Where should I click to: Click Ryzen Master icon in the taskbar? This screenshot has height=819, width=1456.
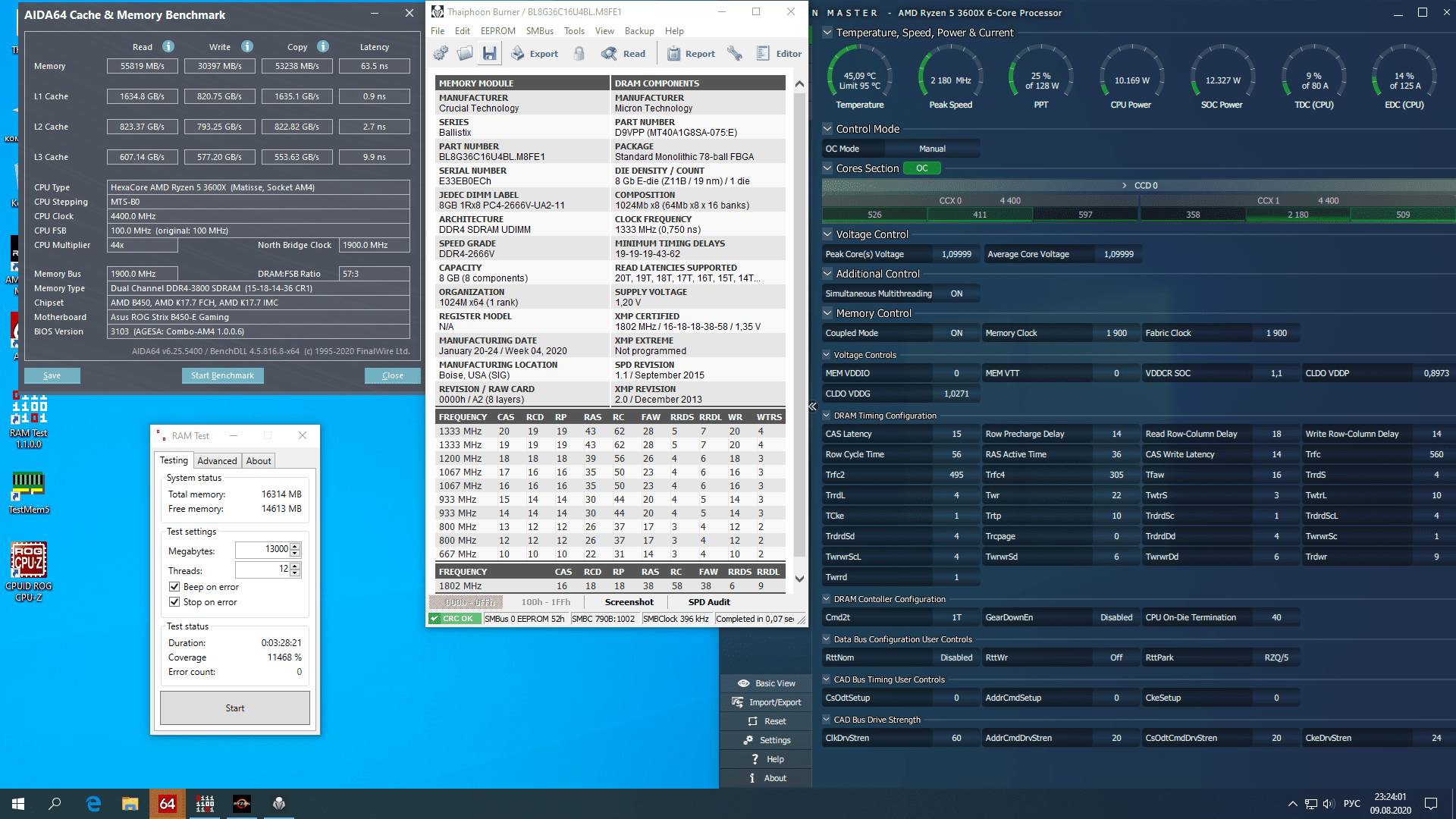pyautogui.click(x=242, y=804)
